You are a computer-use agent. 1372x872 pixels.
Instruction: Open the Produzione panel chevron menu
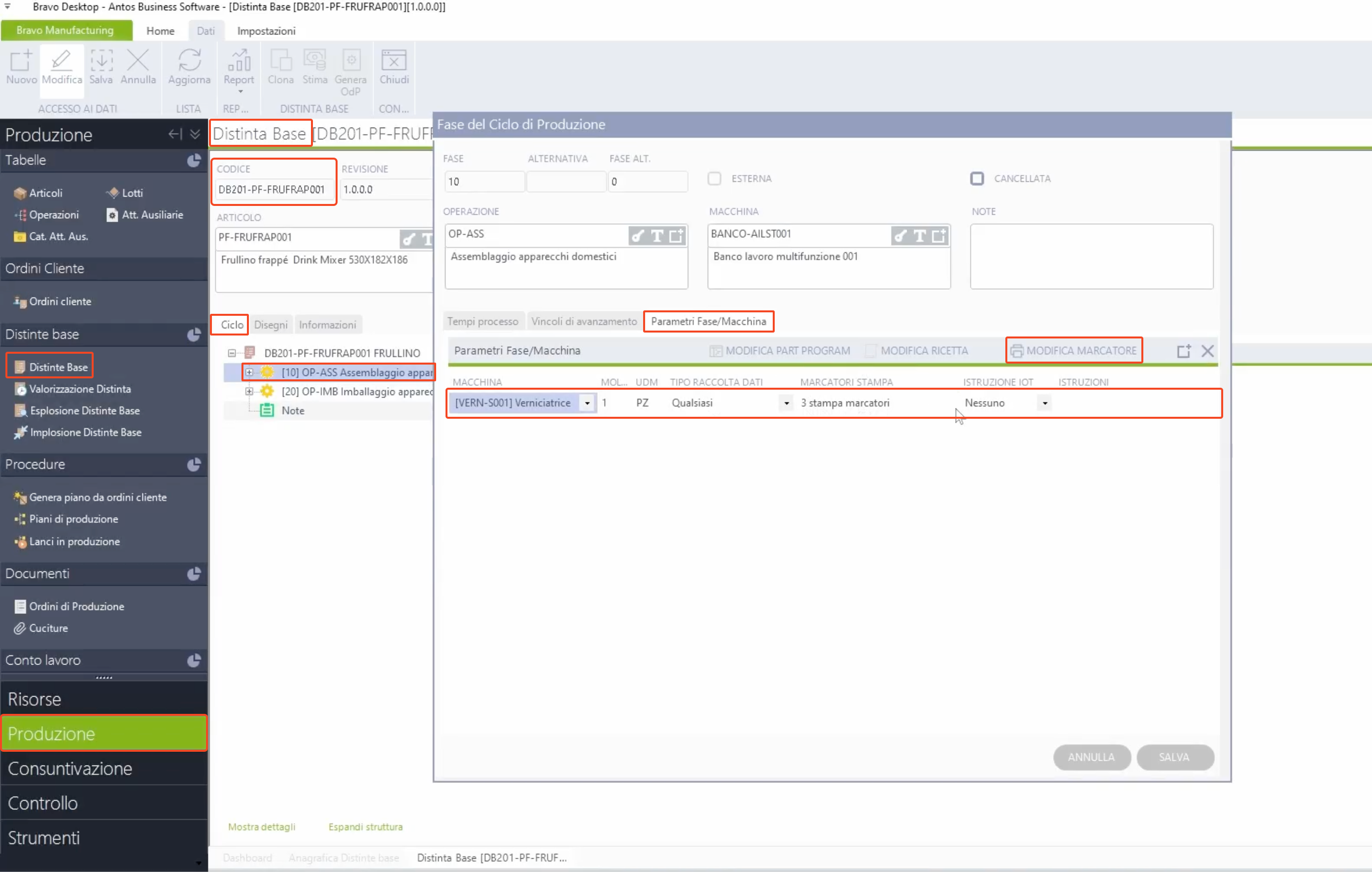pos(195,134)
